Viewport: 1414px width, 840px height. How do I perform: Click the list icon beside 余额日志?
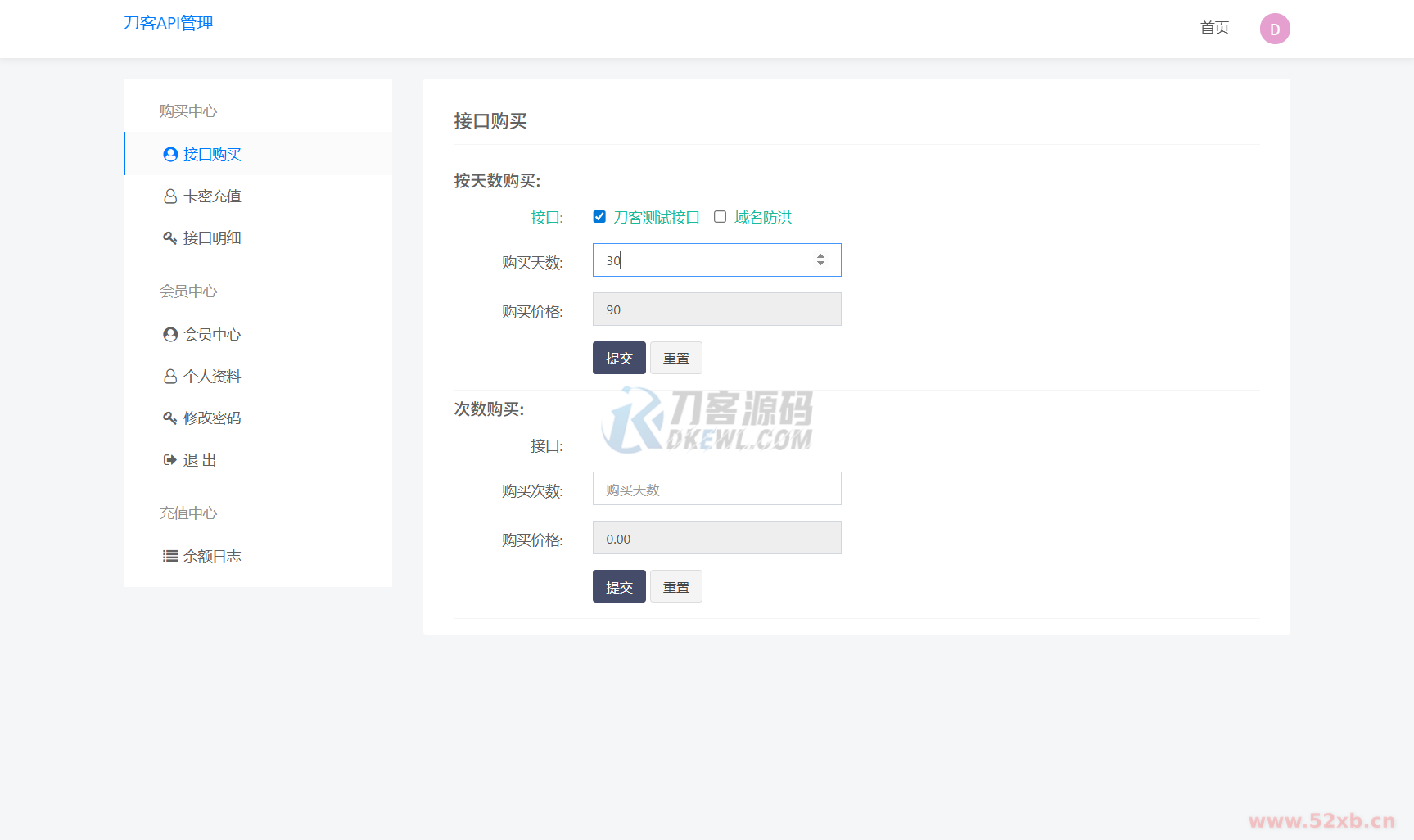tap(170, 557)
